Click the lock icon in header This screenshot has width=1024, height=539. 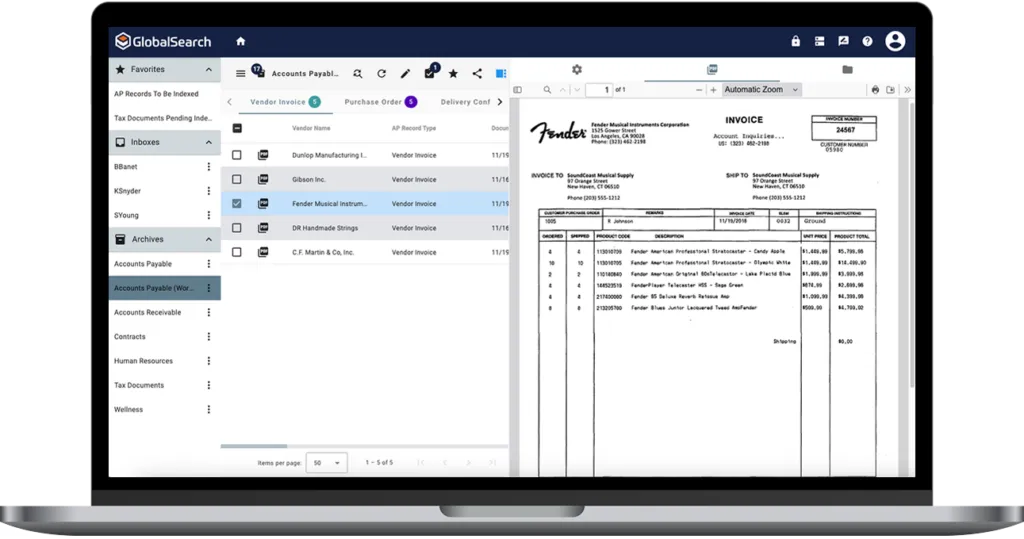795,41
